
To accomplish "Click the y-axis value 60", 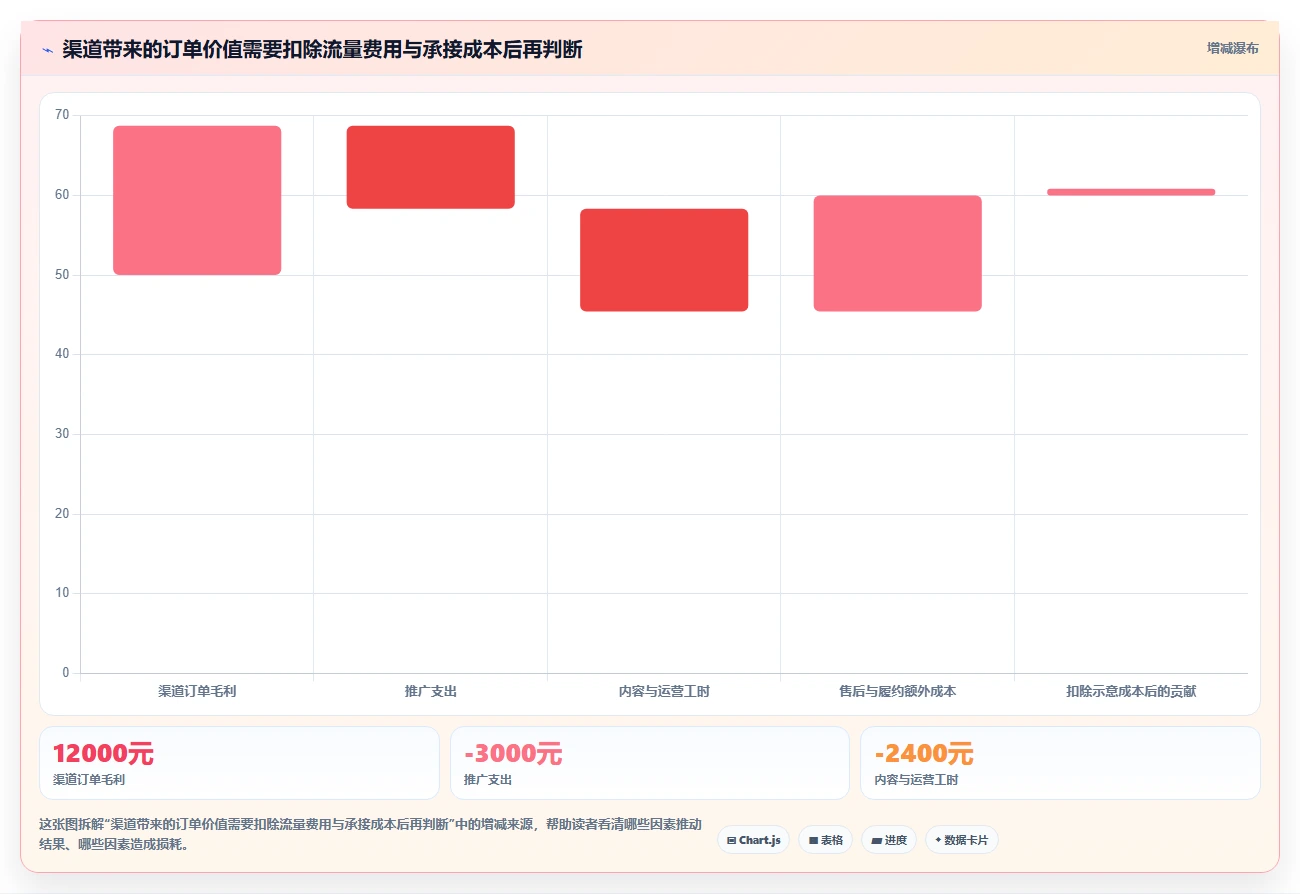I will [x=62, y=195].
